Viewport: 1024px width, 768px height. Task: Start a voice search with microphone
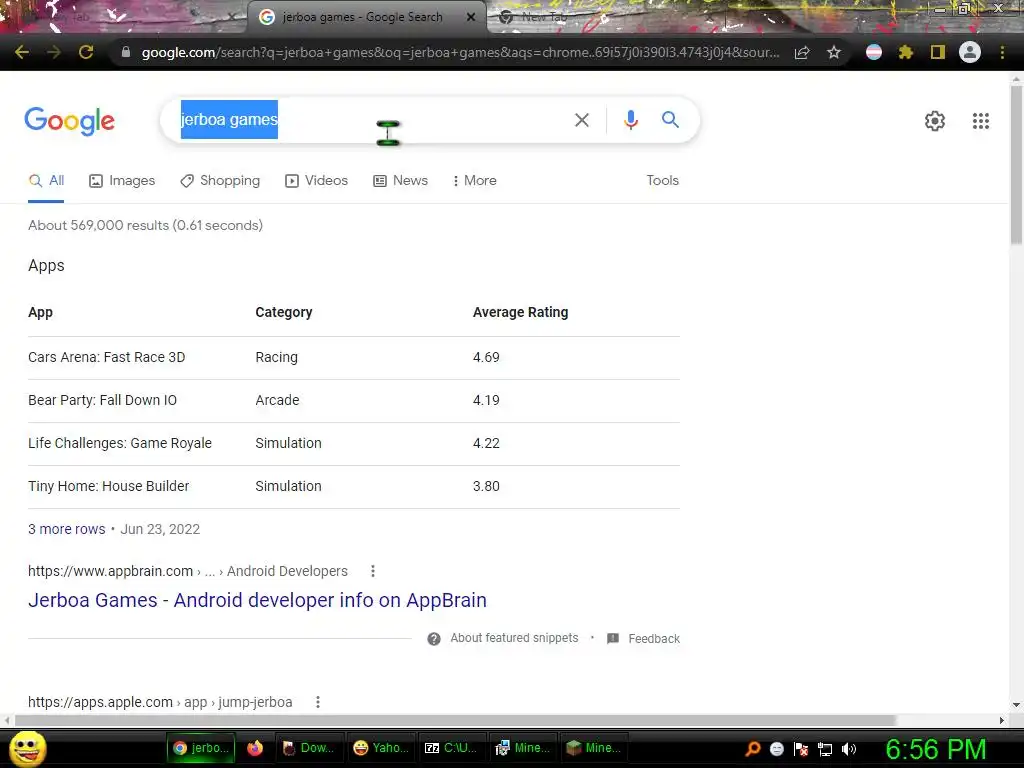(630, 120)
